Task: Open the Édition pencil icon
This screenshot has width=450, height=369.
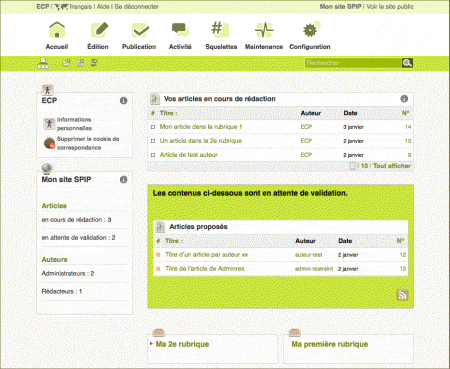Action: pos(99,30)
